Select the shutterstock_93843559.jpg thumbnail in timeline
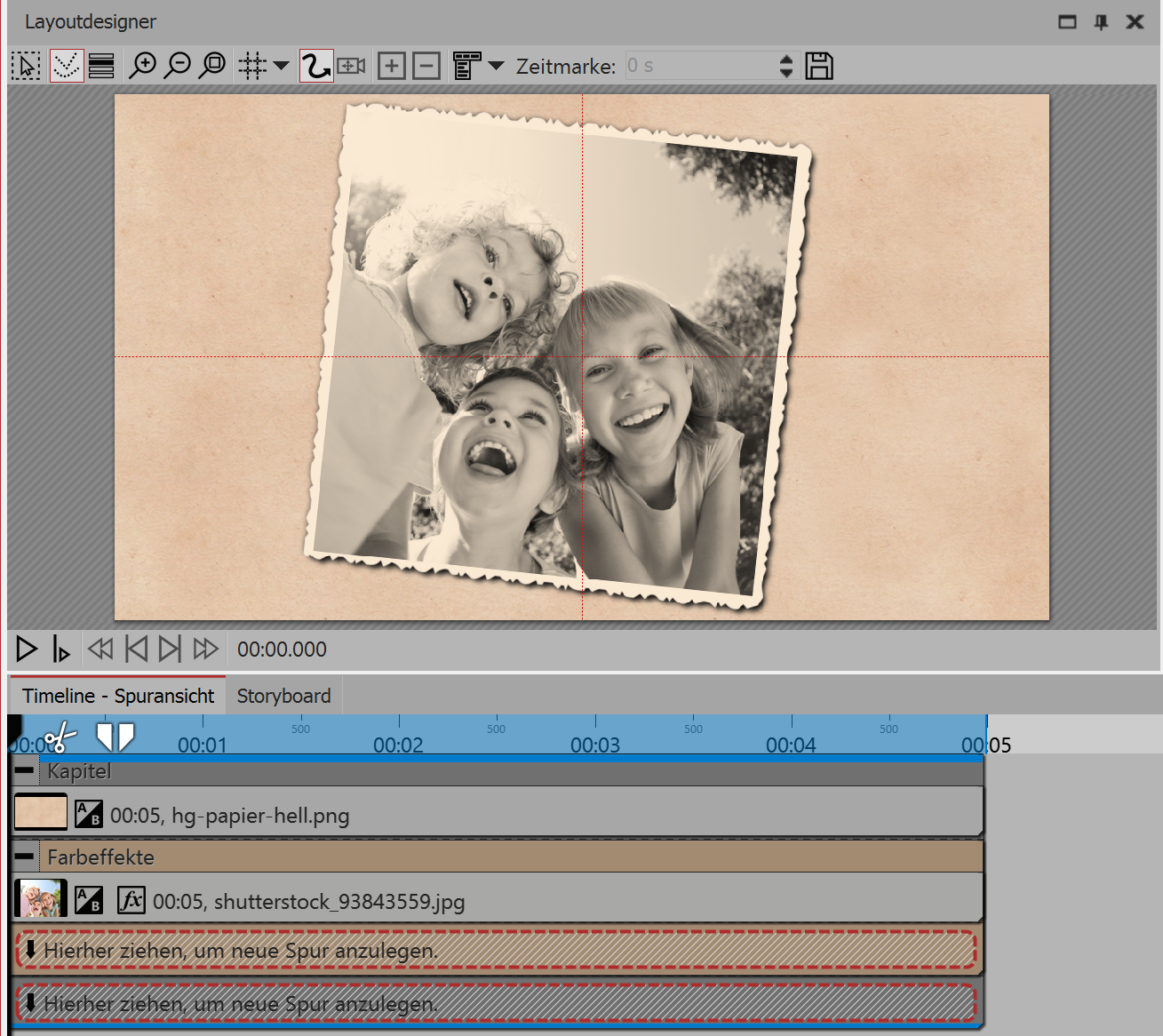Image resolution: width=1163 pixels, height=1036 pixels. [40, 899]
